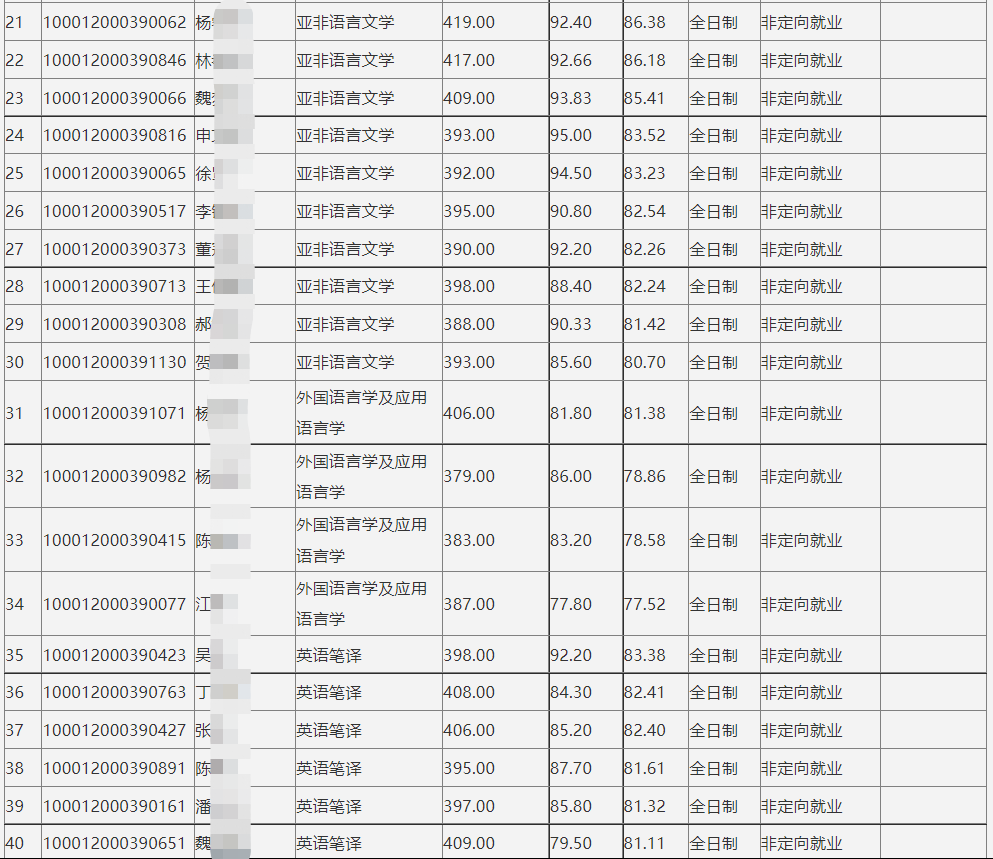Select exam ID 100012000391071
Image resolution: width=993 pixels, height=859 pixels.
coord(115,414)
